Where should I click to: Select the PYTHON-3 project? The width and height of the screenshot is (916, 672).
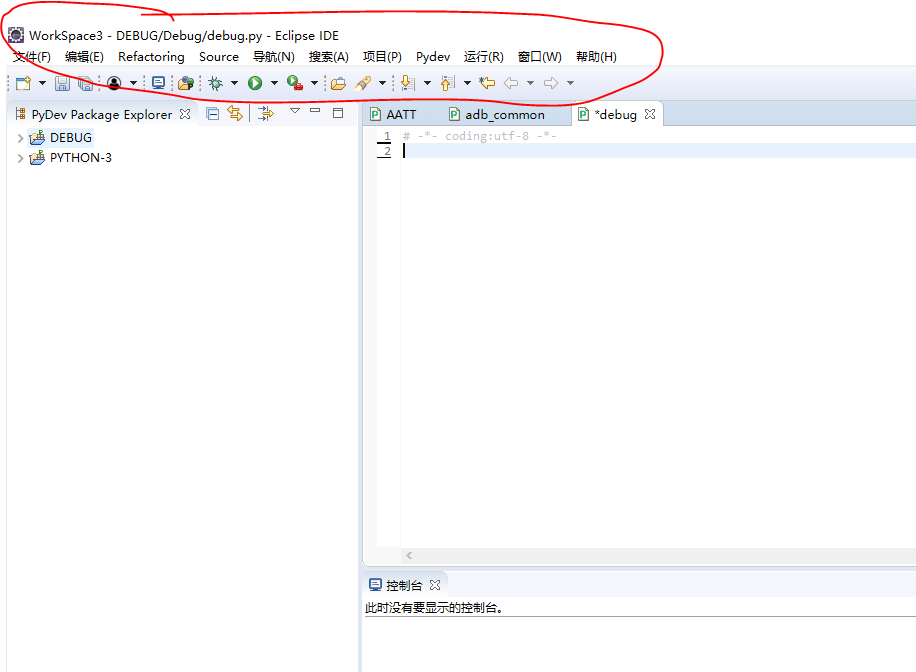(x=81, y=158)
